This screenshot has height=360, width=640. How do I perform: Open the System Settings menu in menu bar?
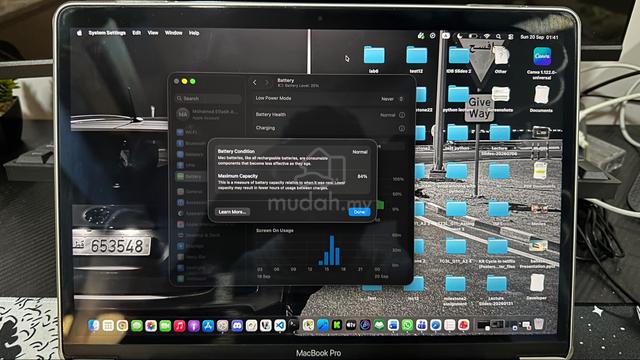pyautogui.click(x=107, y=33)
